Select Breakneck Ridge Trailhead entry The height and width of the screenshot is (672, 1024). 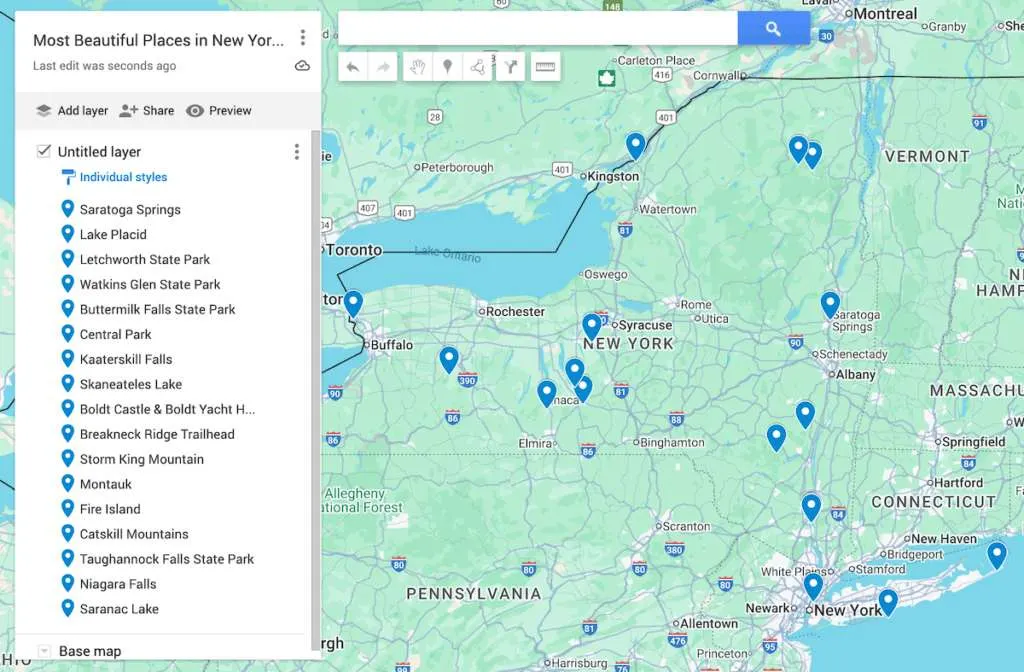coord(157,434)
